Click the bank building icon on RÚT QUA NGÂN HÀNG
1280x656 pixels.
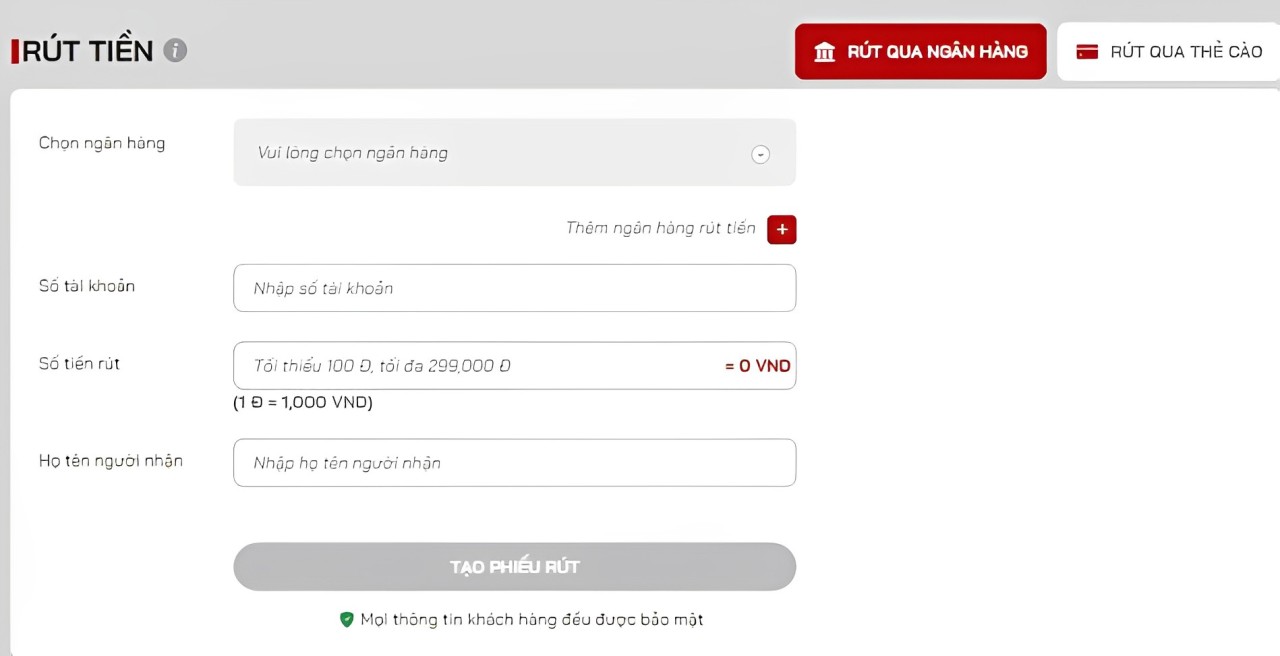(826, 50)
